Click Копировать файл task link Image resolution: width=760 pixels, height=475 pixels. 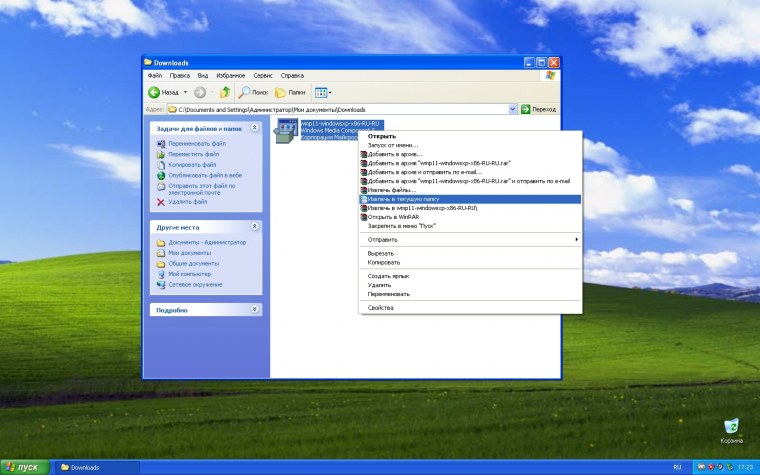192,165
